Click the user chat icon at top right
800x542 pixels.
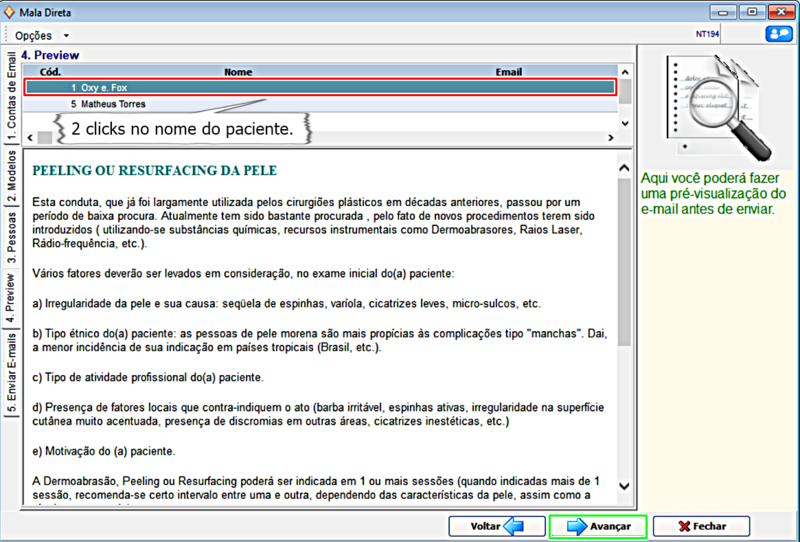(778, 34)
